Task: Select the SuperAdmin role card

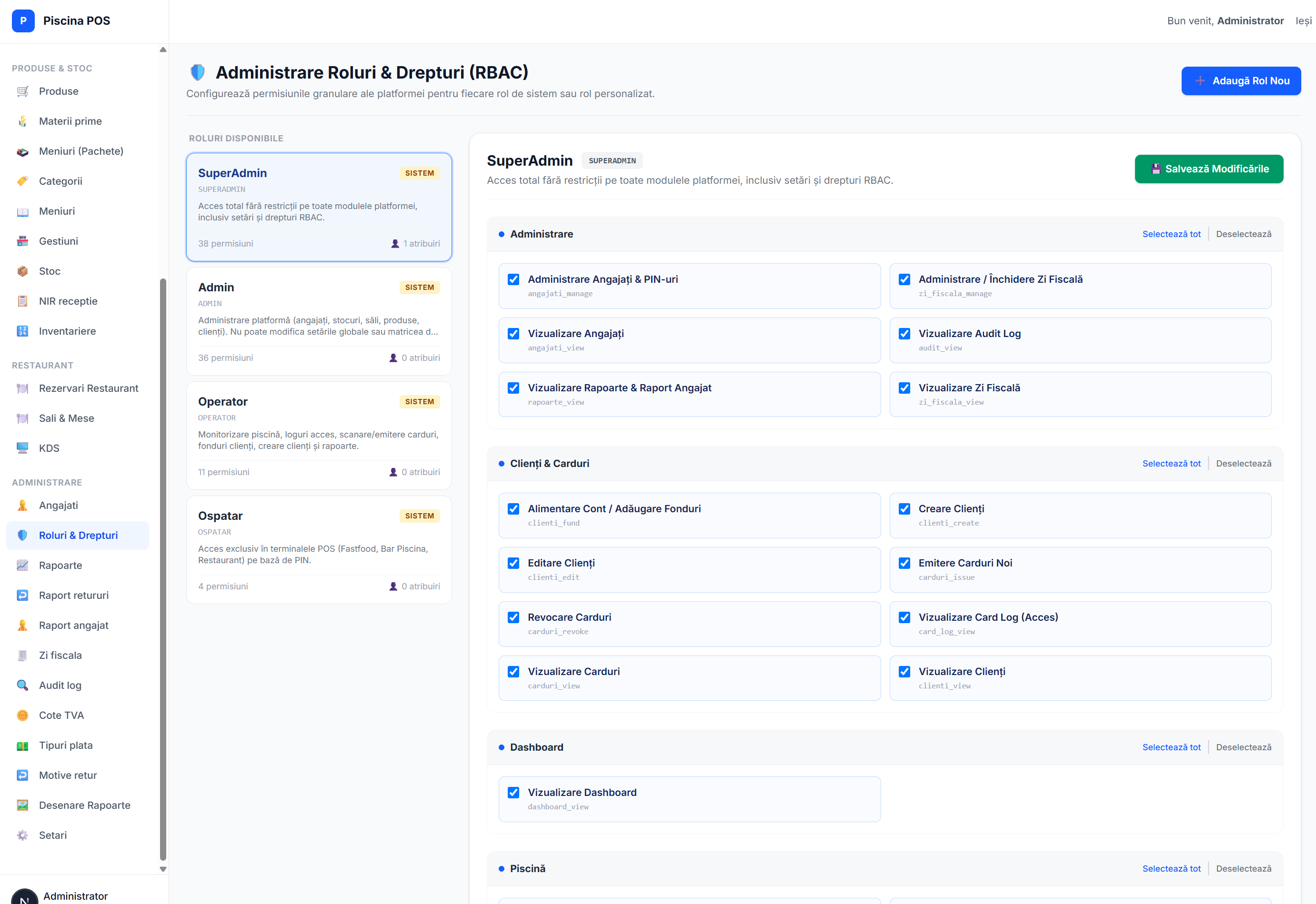Action: coord(319,207)
